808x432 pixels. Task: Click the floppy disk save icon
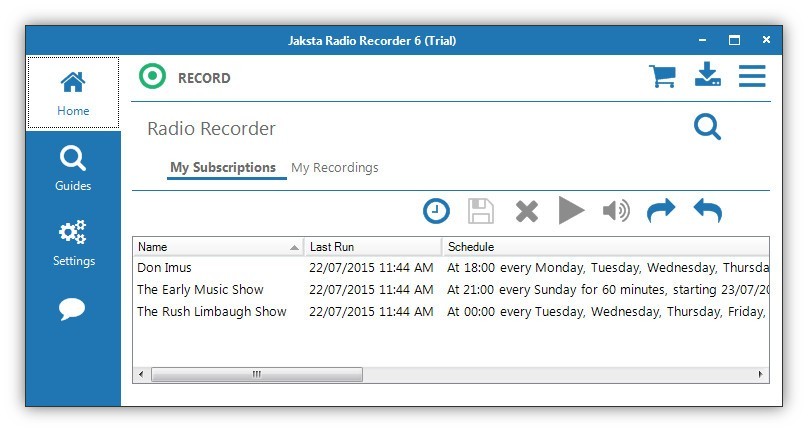pos(481,211)
